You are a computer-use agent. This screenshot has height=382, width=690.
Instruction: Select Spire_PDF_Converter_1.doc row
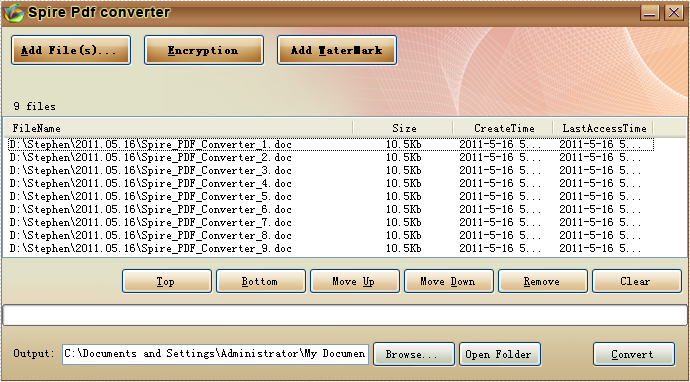pos(330,144)
